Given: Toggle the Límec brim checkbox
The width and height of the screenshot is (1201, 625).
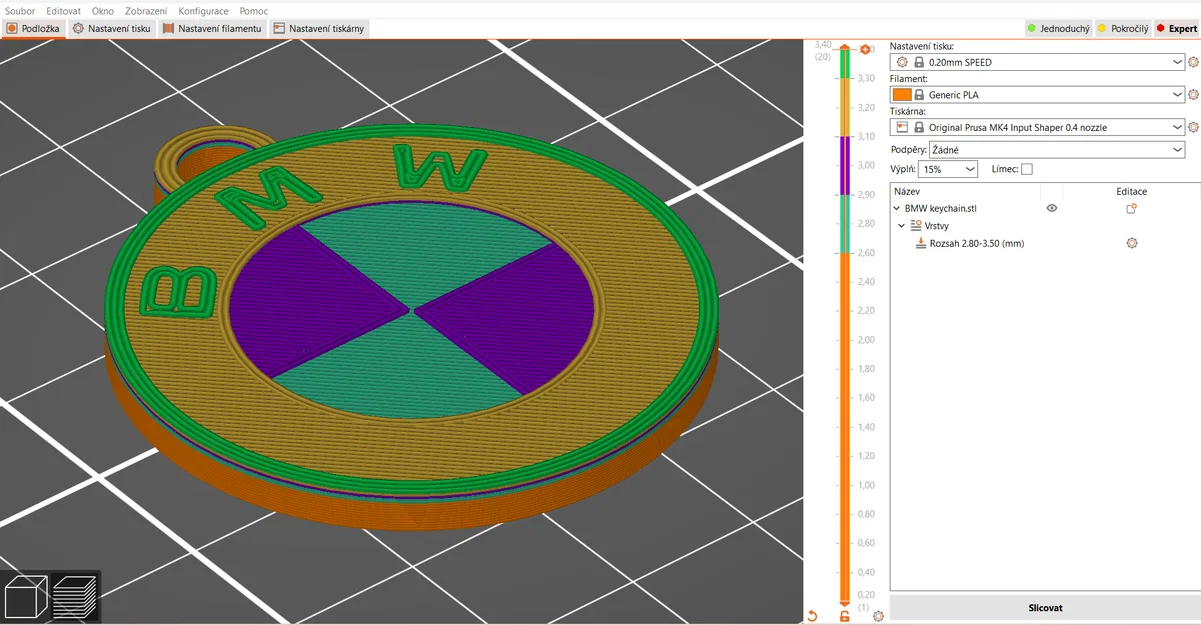Looking at the screenshot, I should coord(1027,170).
